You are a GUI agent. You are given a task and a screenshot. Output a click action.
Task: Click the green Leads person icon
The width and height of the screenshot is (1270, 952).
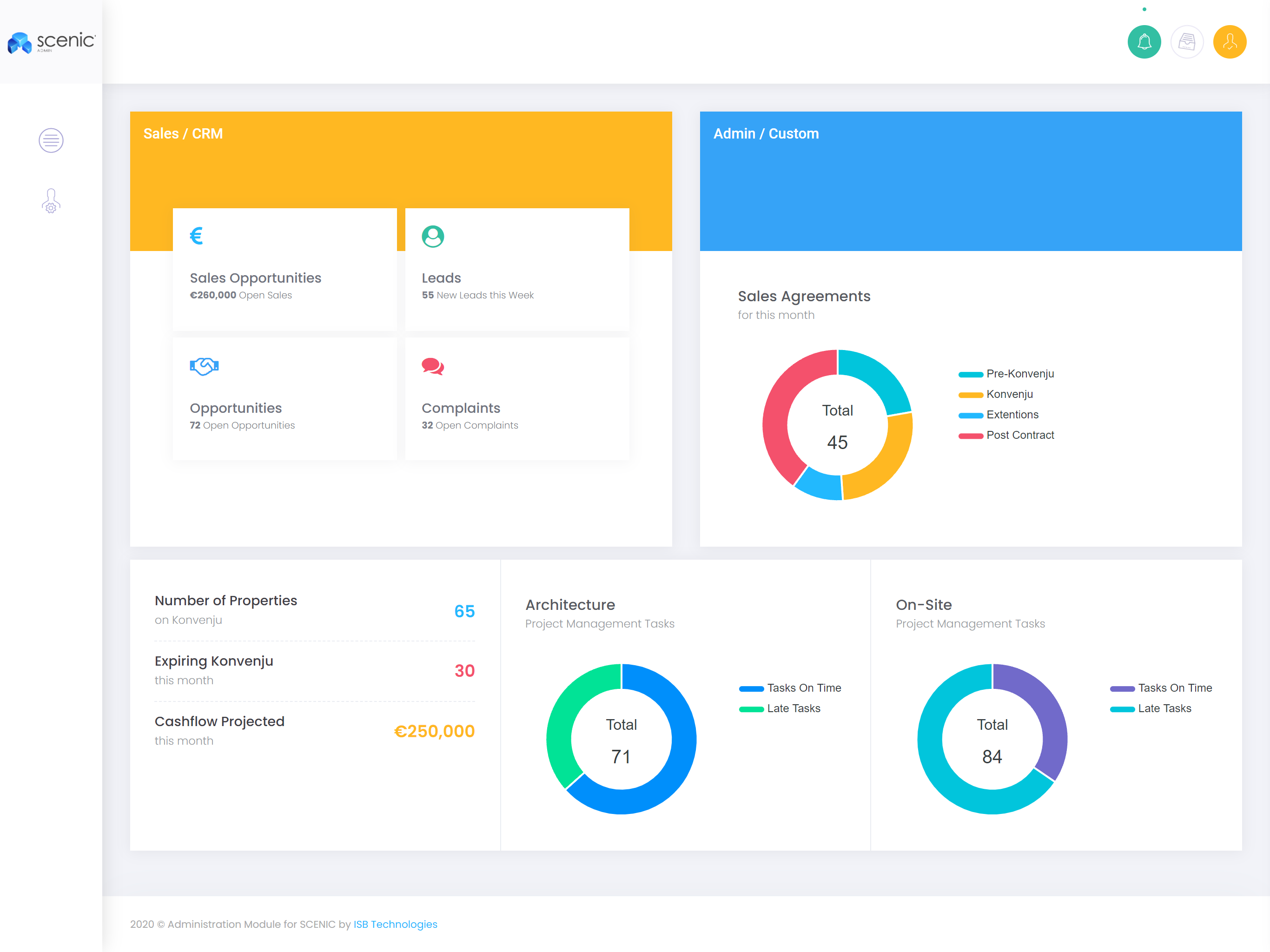click(433, 236)
